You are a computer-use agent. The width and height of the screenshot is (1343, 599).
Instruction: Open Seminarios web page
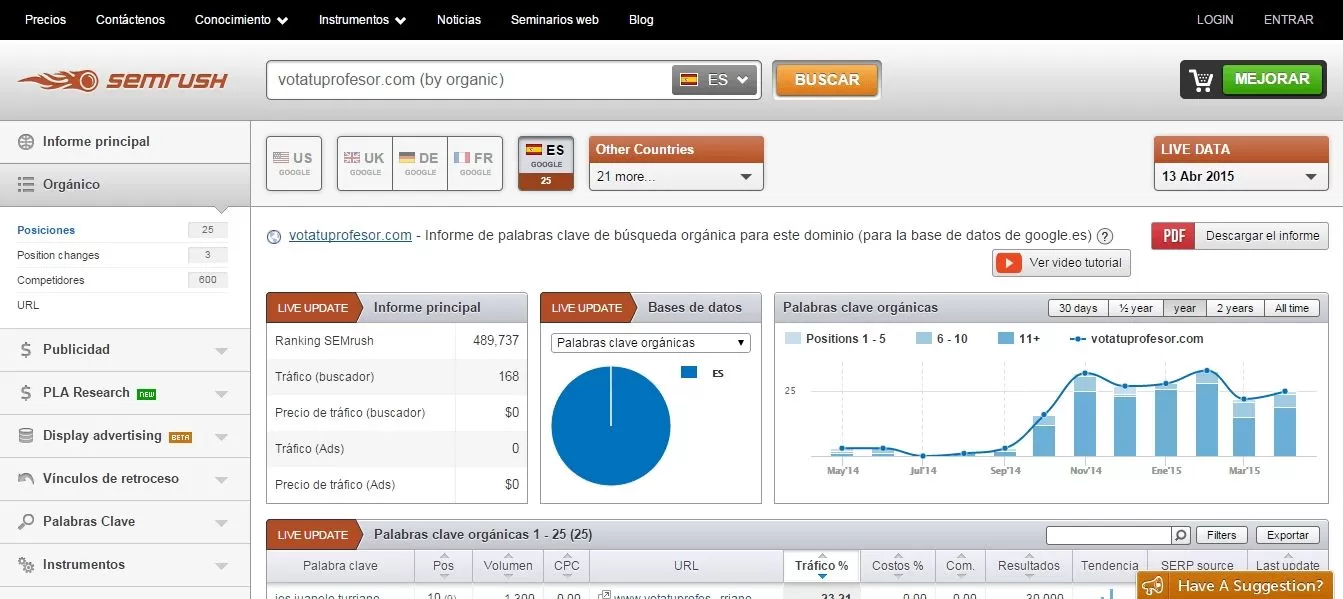555,20
